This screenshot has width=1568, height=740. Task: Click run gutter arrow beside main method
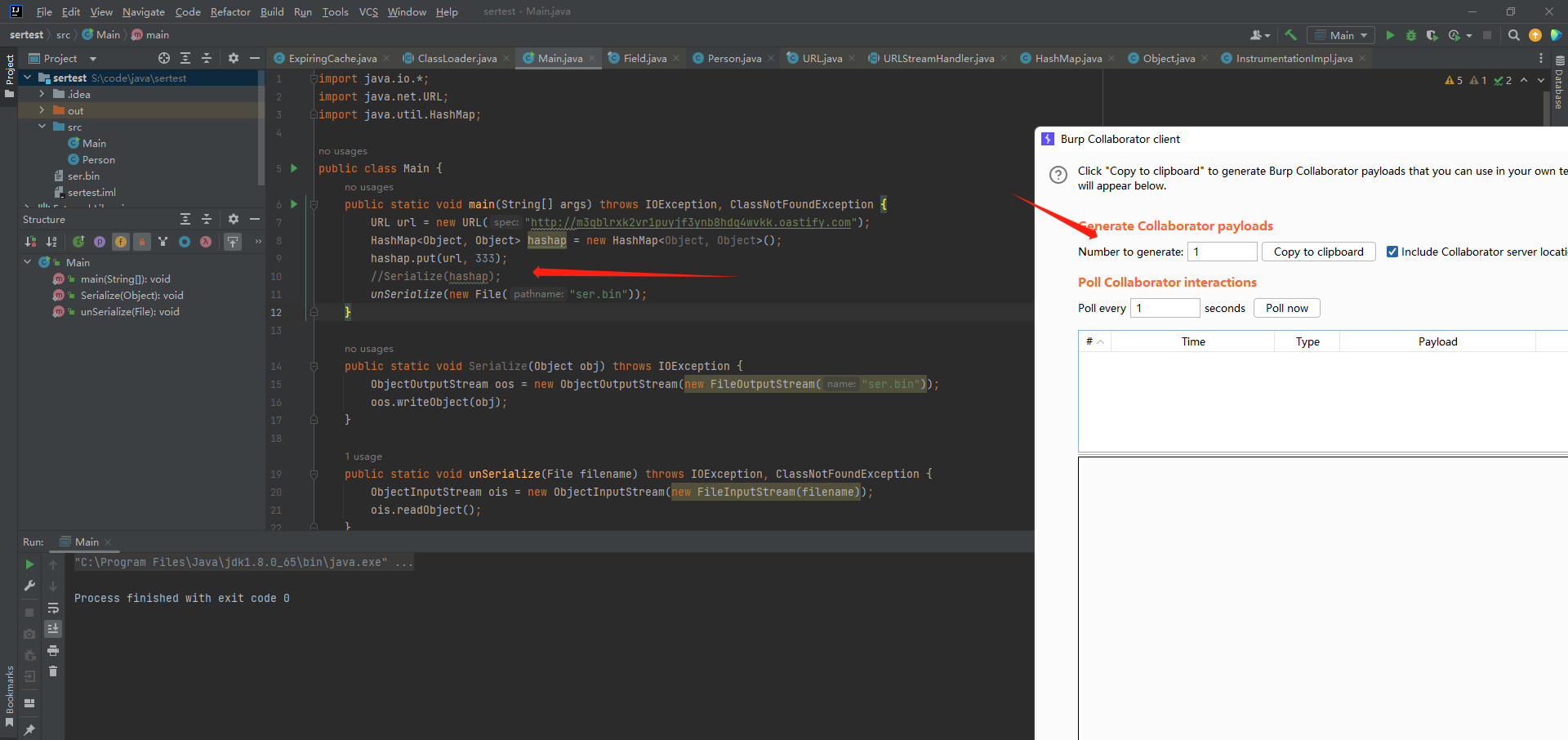294,204
